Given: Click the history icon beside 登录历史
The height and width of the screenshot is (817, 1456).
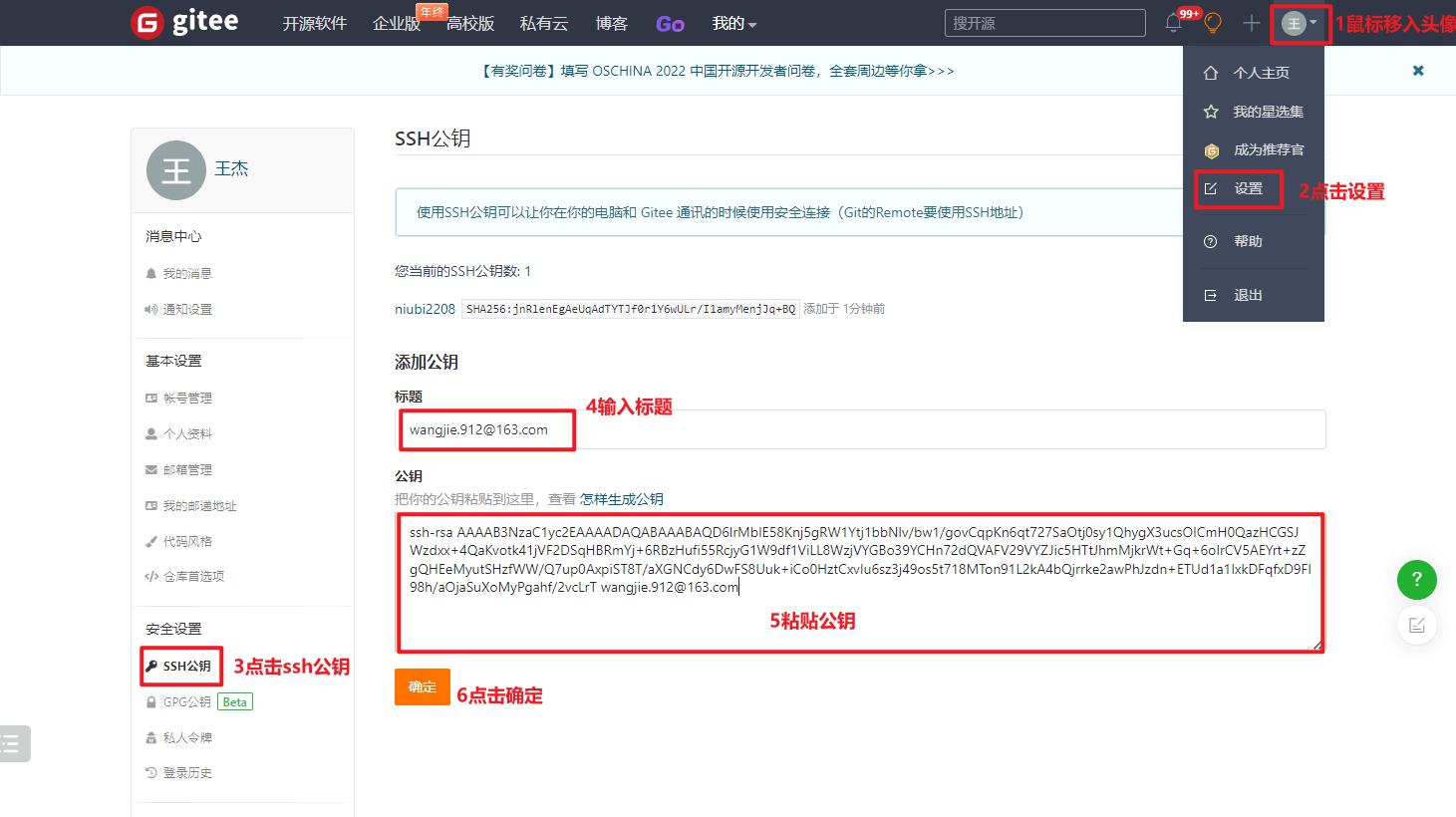Looking at the screenshot, I should click(151, 772).
